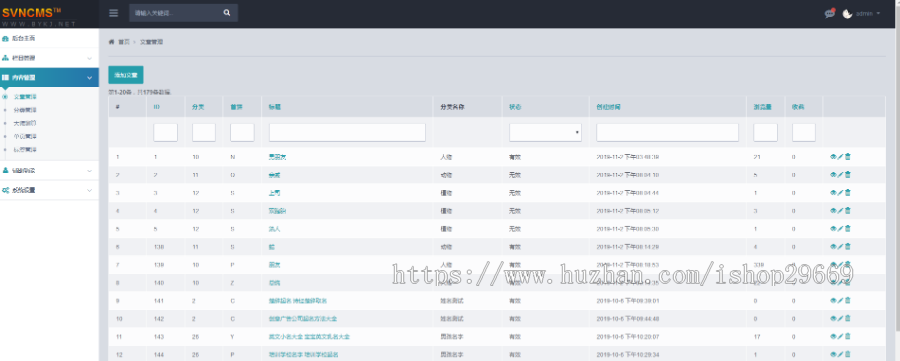Sort by the 浏览量 views column header
This screenshot has width=900, height=361.
click(762, 107)
